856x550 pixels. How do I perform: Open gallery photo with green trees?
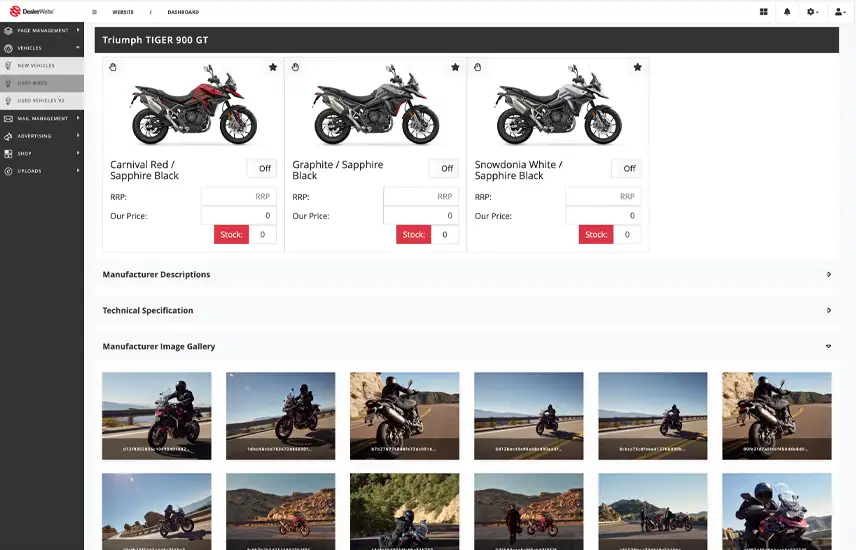(405, 512)
